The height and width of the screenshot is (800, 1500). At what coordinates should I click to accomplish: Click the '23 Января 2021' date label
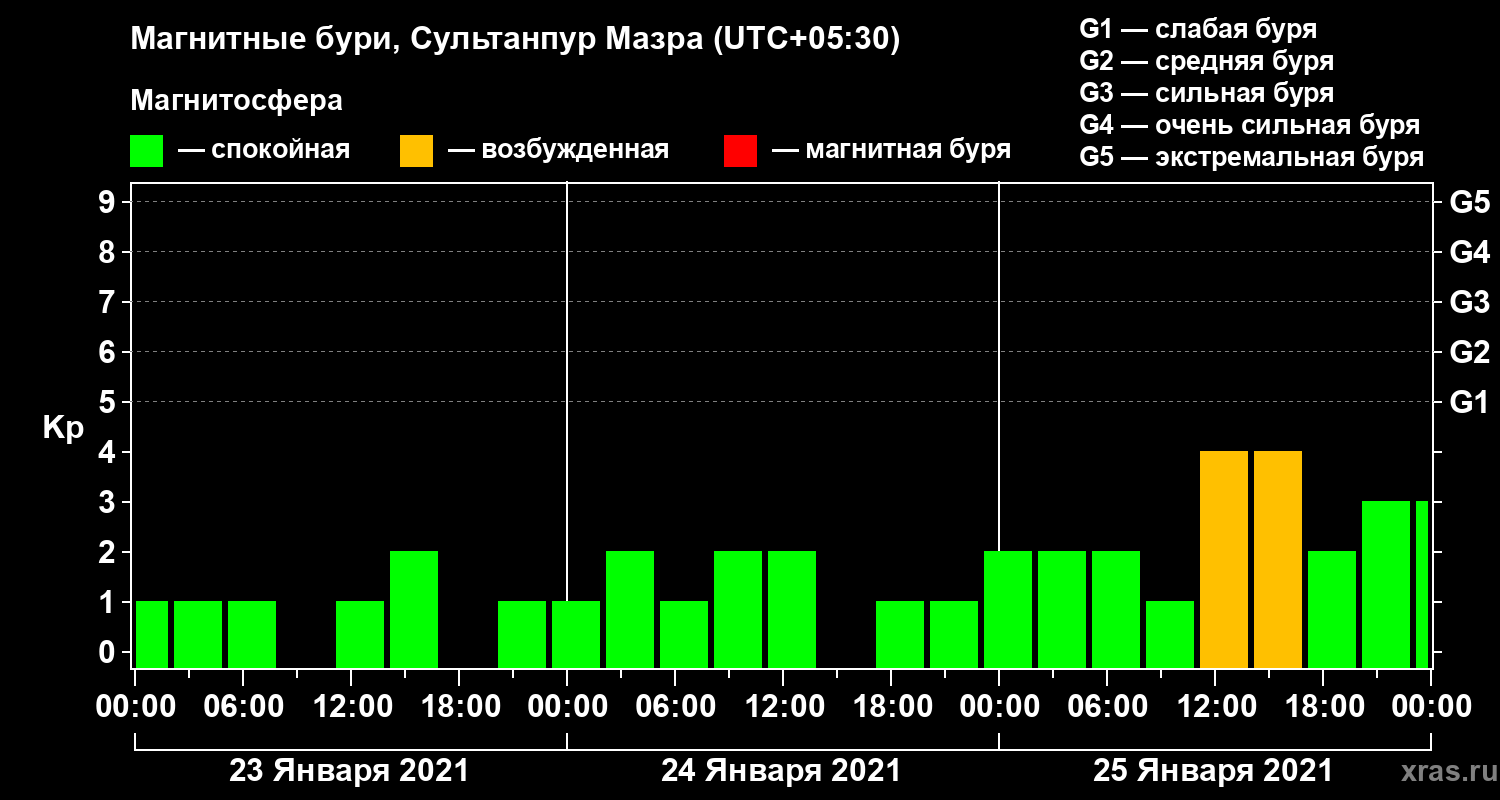pos(349,771)
